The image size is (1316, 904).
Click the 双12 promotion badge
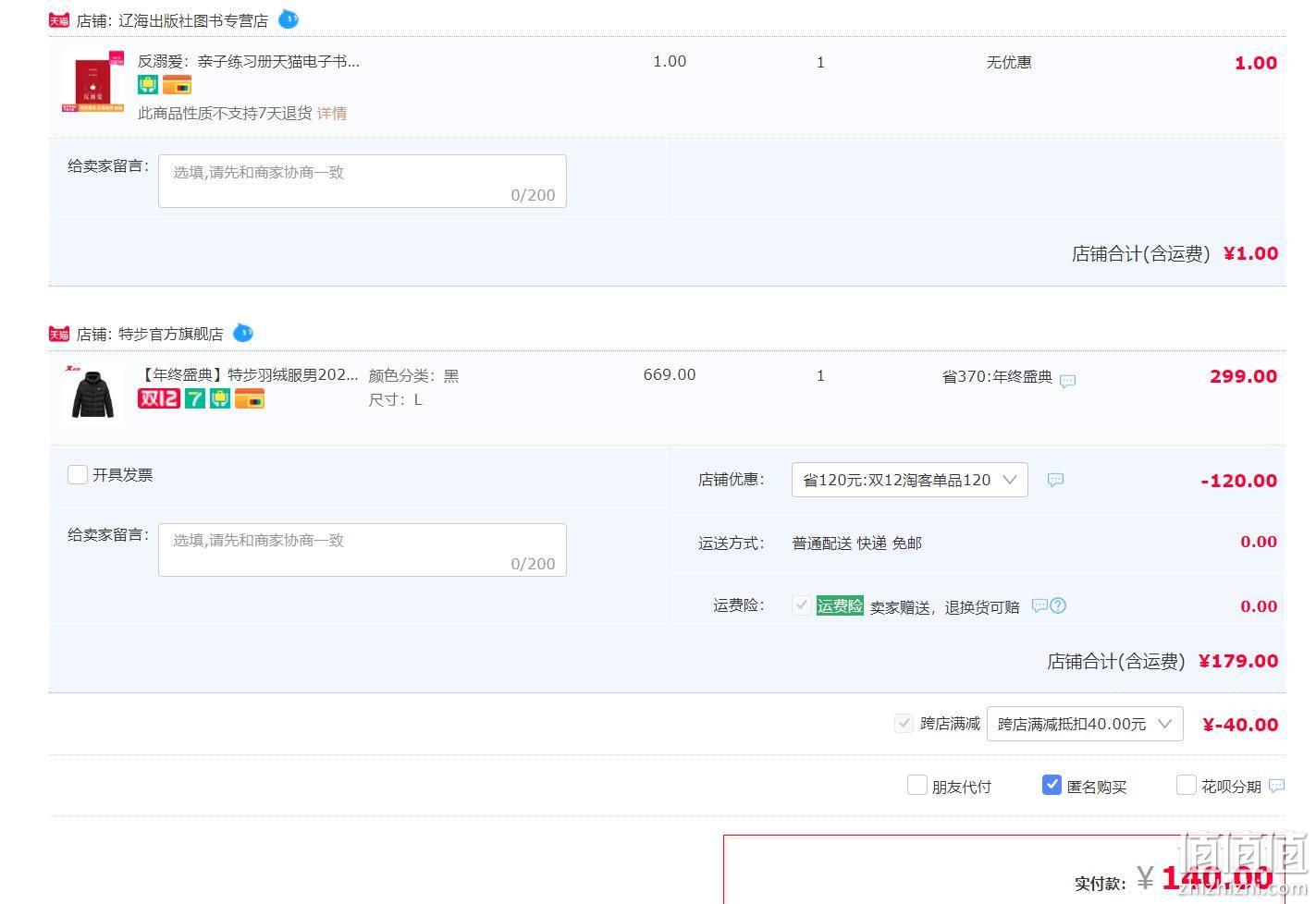click(159, 398)
